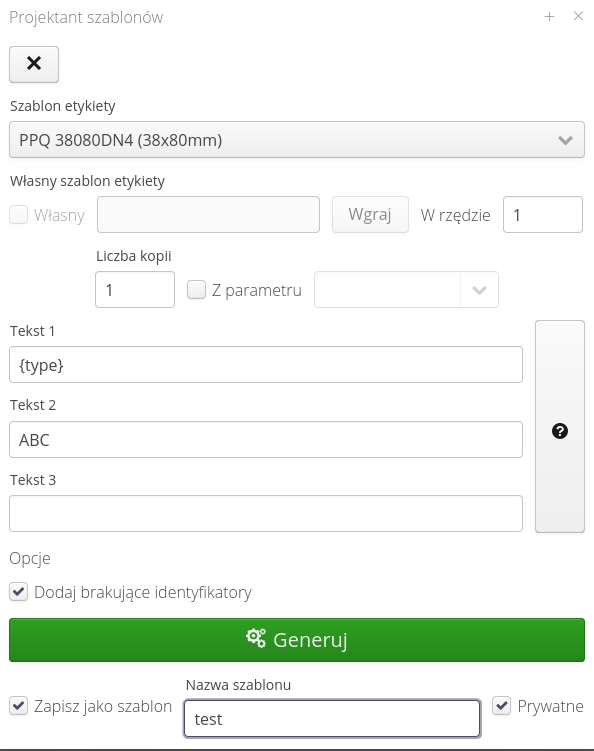Click the plus icon in the header
The image size is (594, 751).
click(549, 17)
